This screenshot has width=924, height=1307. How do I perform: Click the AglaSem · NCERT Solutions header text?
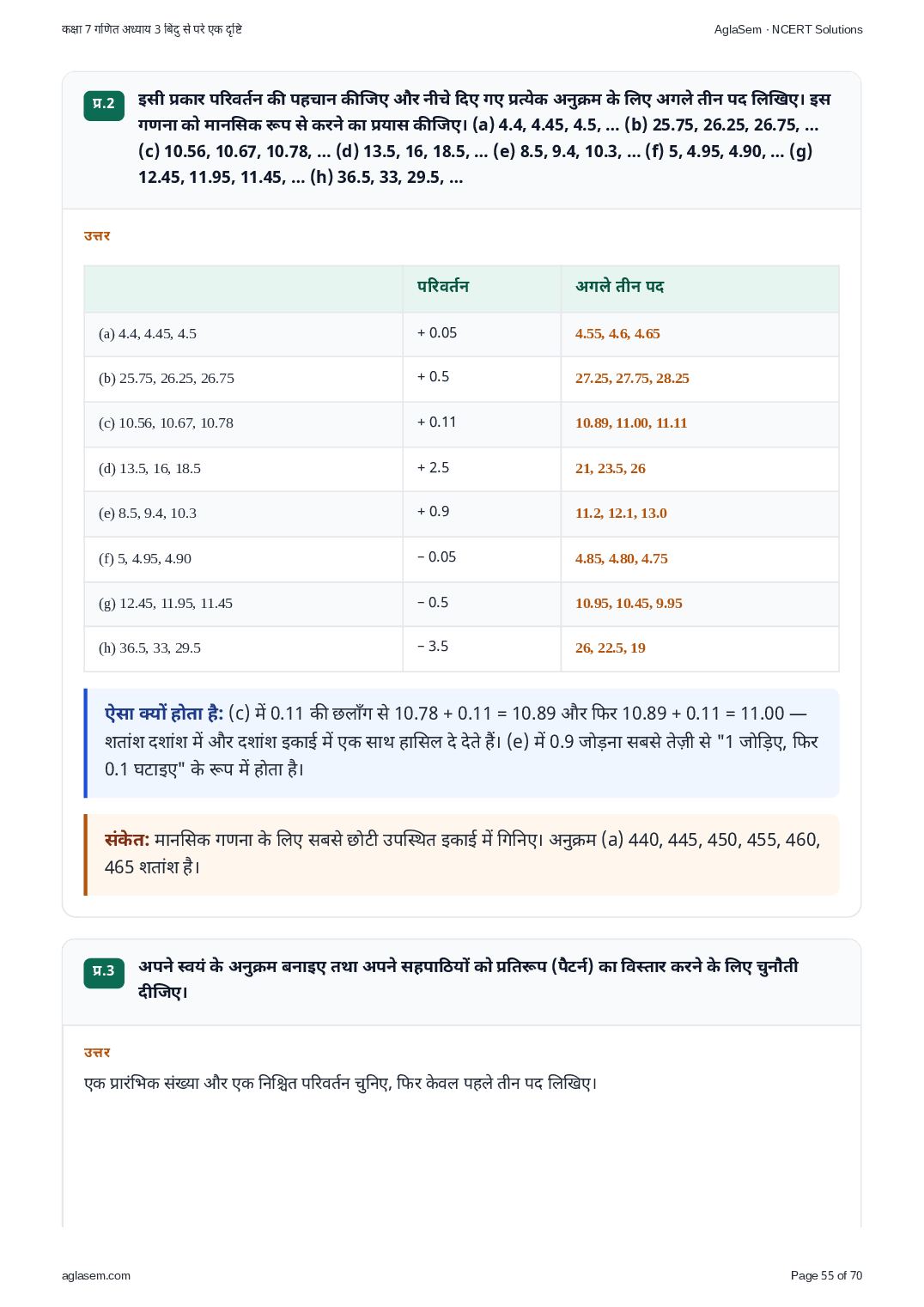point(788,29)
